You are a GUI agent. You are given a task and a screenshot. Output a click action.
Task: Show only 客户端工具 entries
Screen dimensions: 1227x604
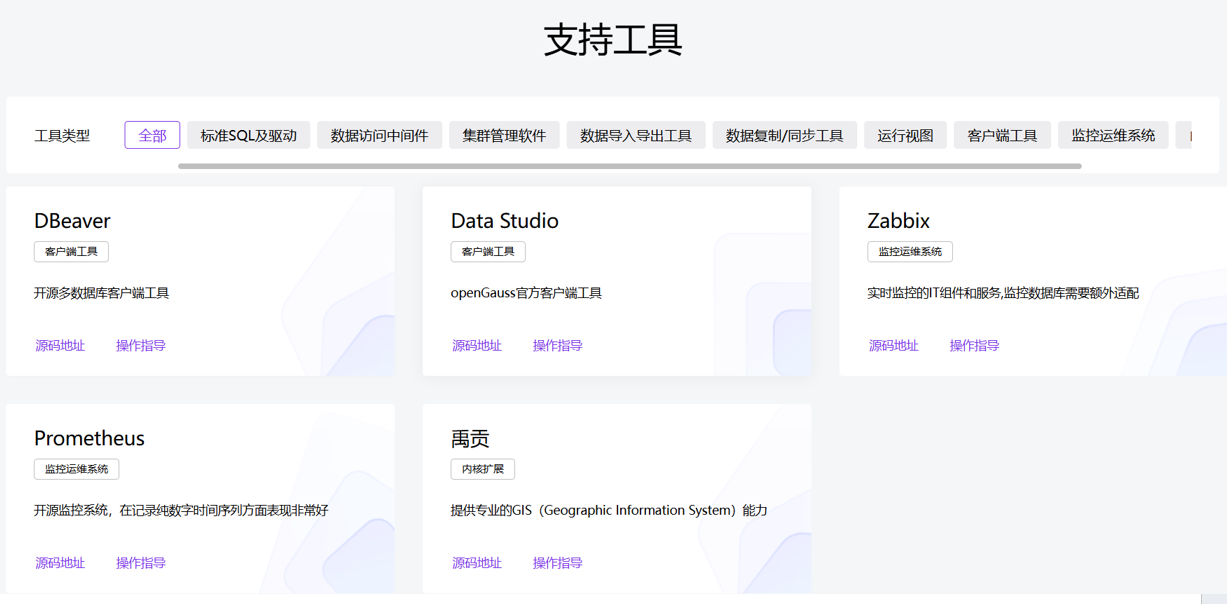(x=1002, y=135)
